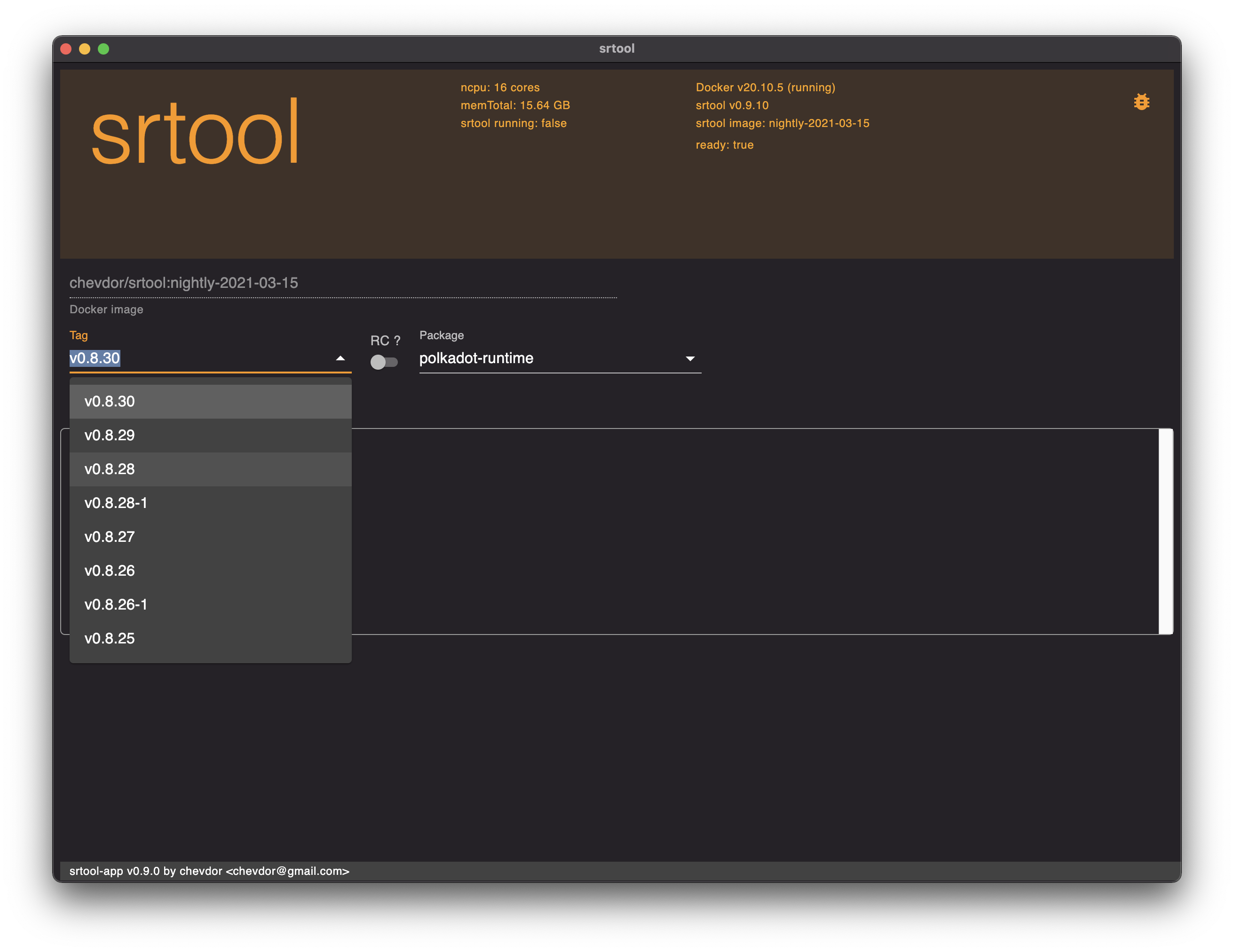Click the 'ncpu: 16 cores' status text
Viewport: 1234px width, 952px height.
500,87
